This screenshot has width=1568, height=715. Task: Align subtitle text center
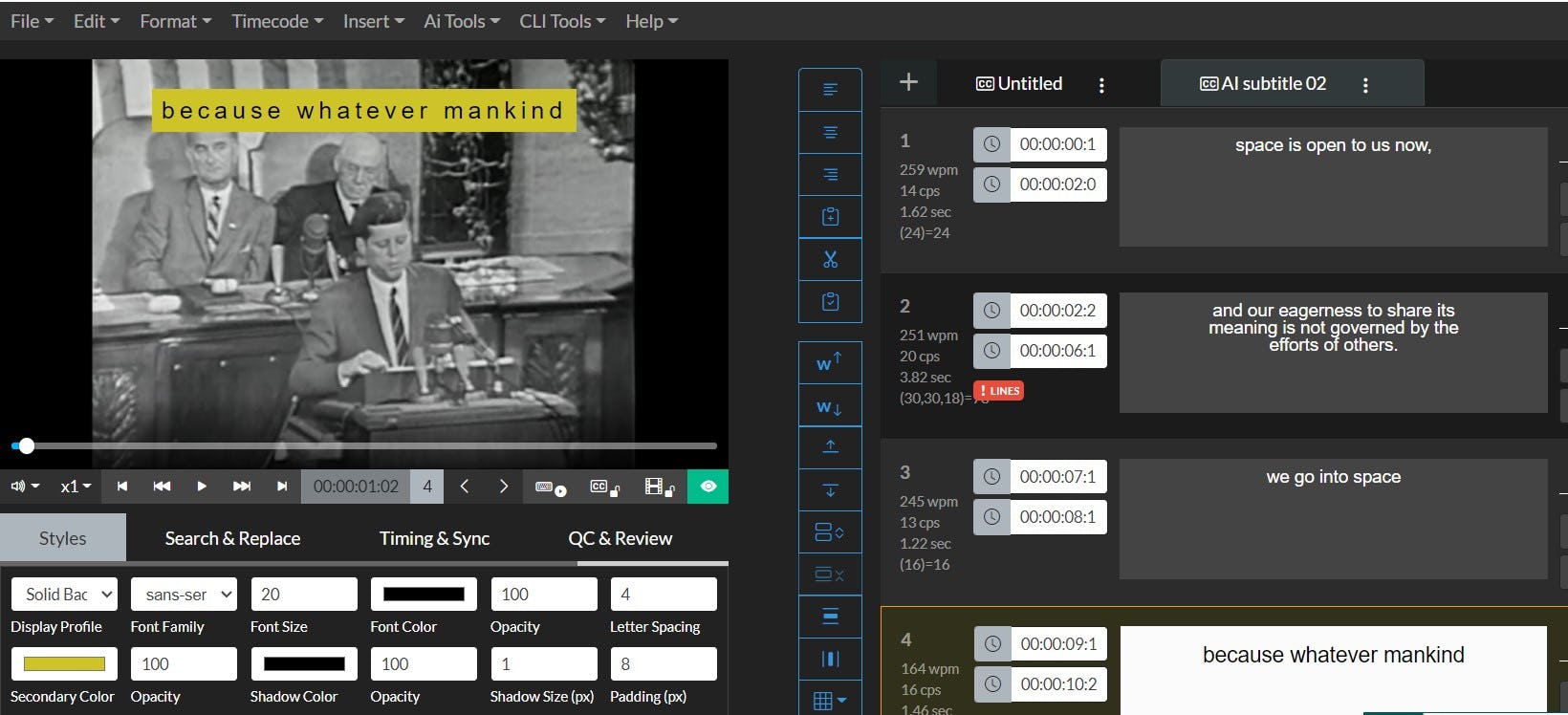pos(830,132)
